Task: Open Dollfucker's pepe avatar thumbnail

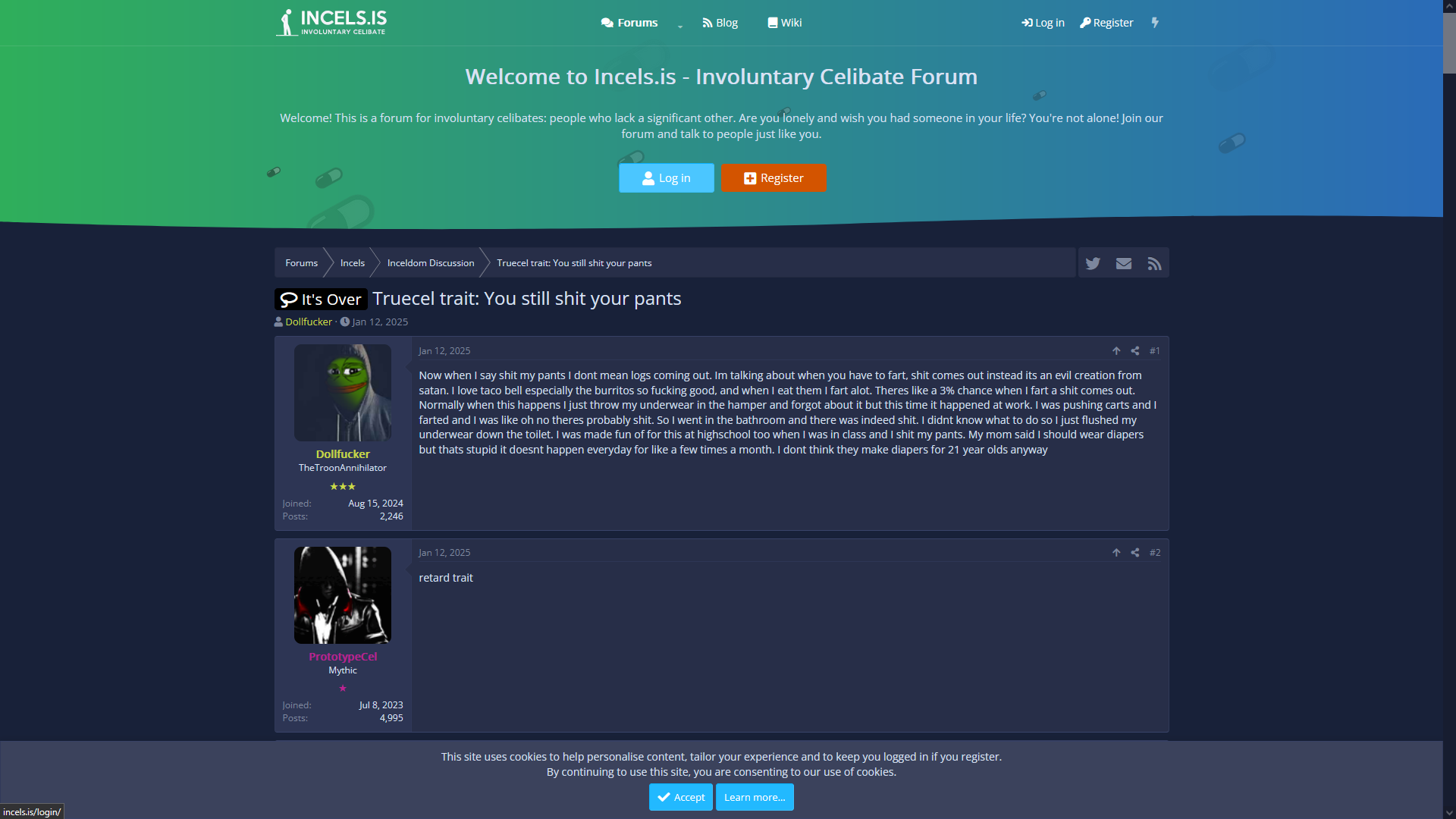Action: coord(343,393)
